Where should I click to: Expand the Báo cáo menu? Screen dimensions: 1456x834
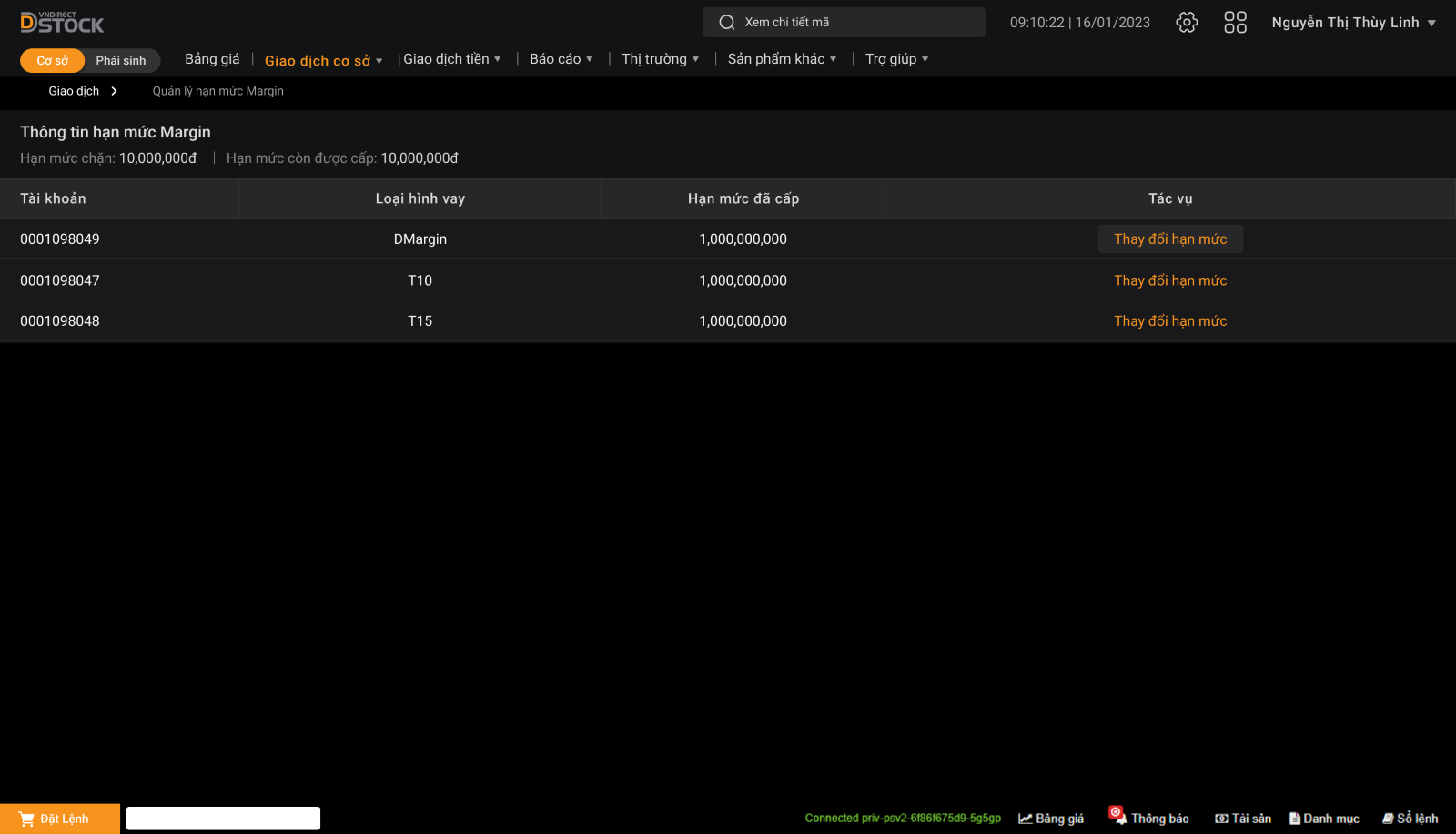pyautogui.click(x=561, y=59)
